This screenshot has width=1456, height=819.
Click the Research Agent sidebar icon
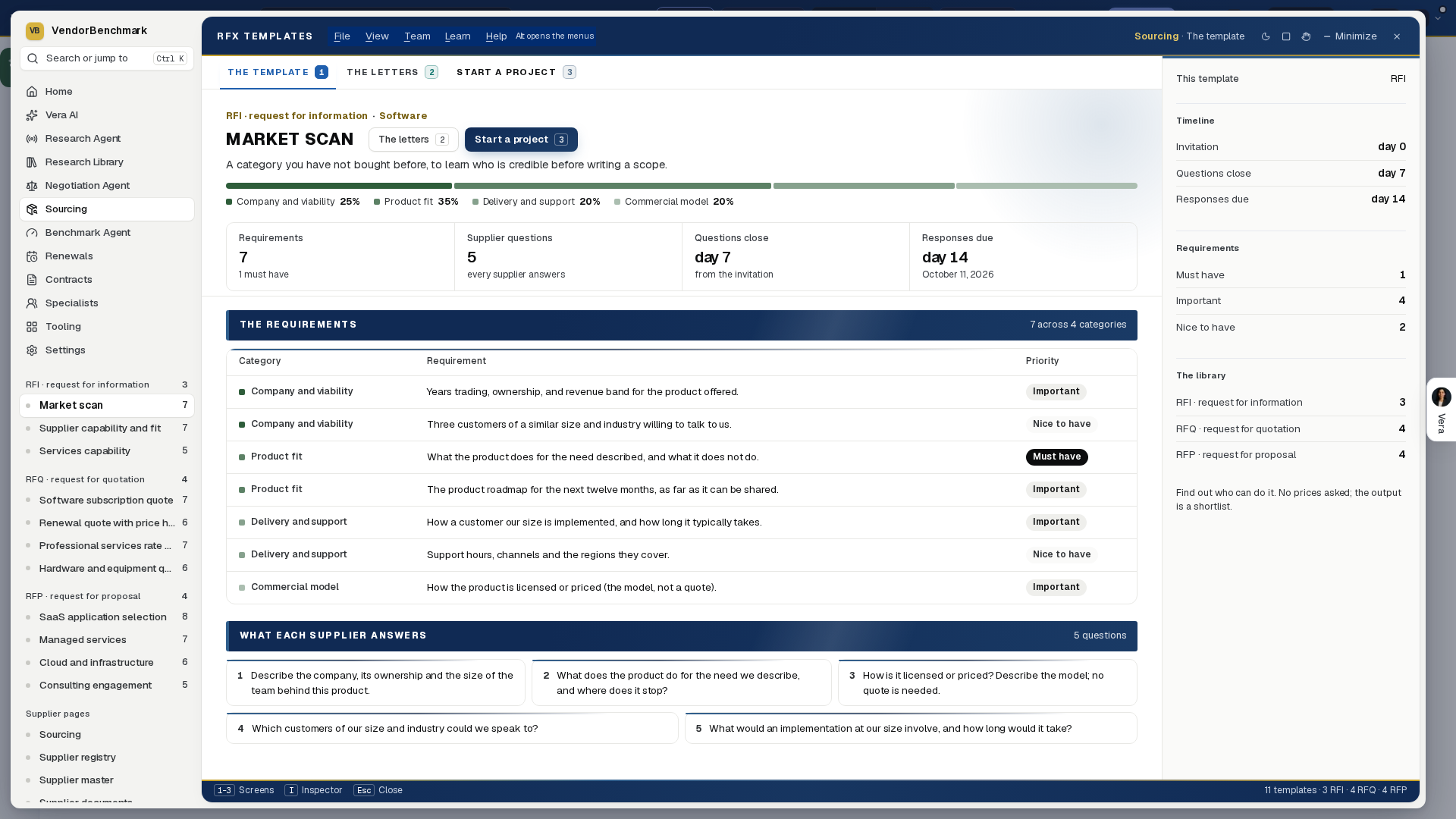coord(32,139)
